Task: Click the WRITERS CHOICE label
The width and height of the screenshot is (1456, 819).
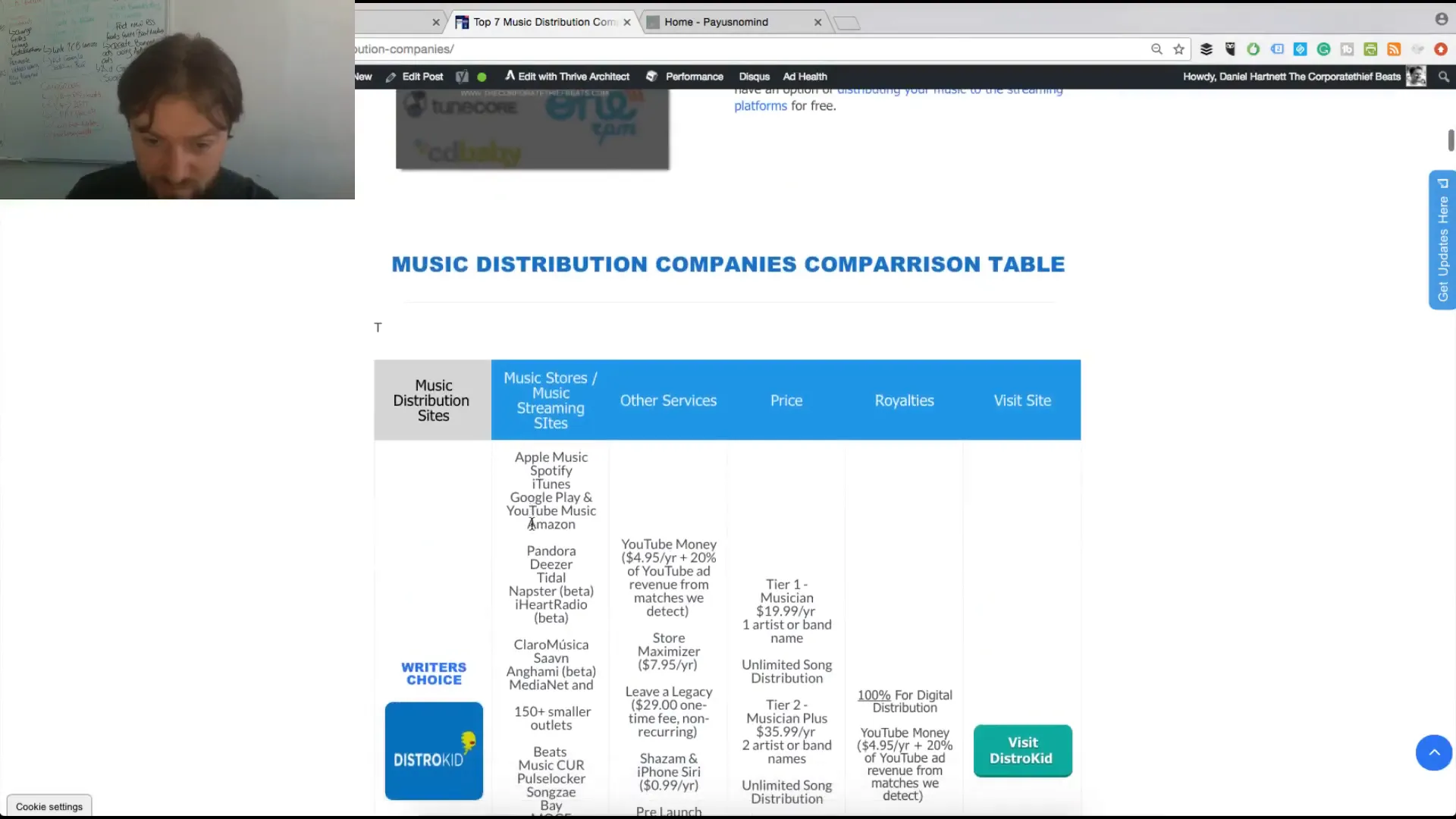Action: coord(434,673)
